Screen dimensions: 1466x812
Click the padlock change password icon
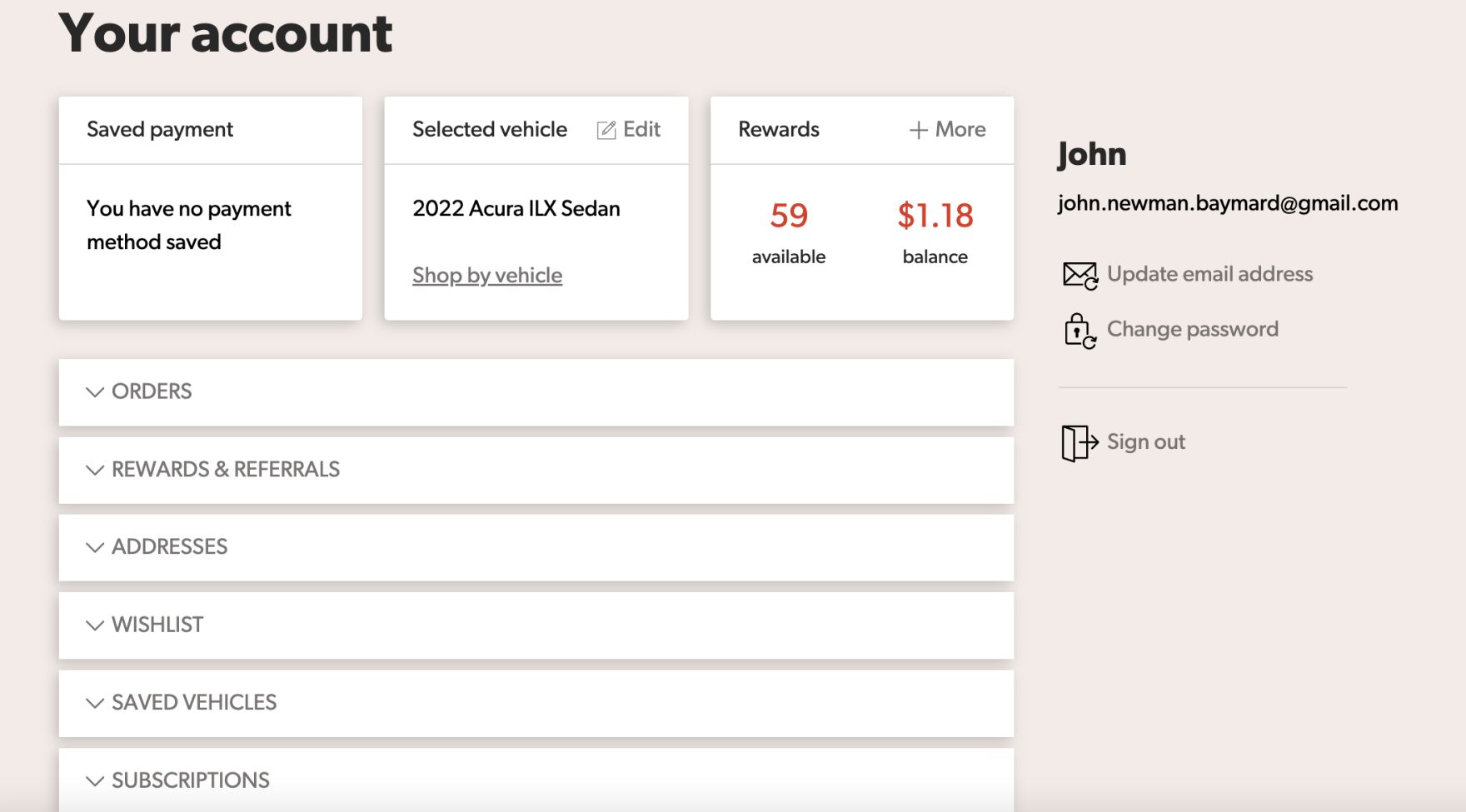pos(1080,331)
